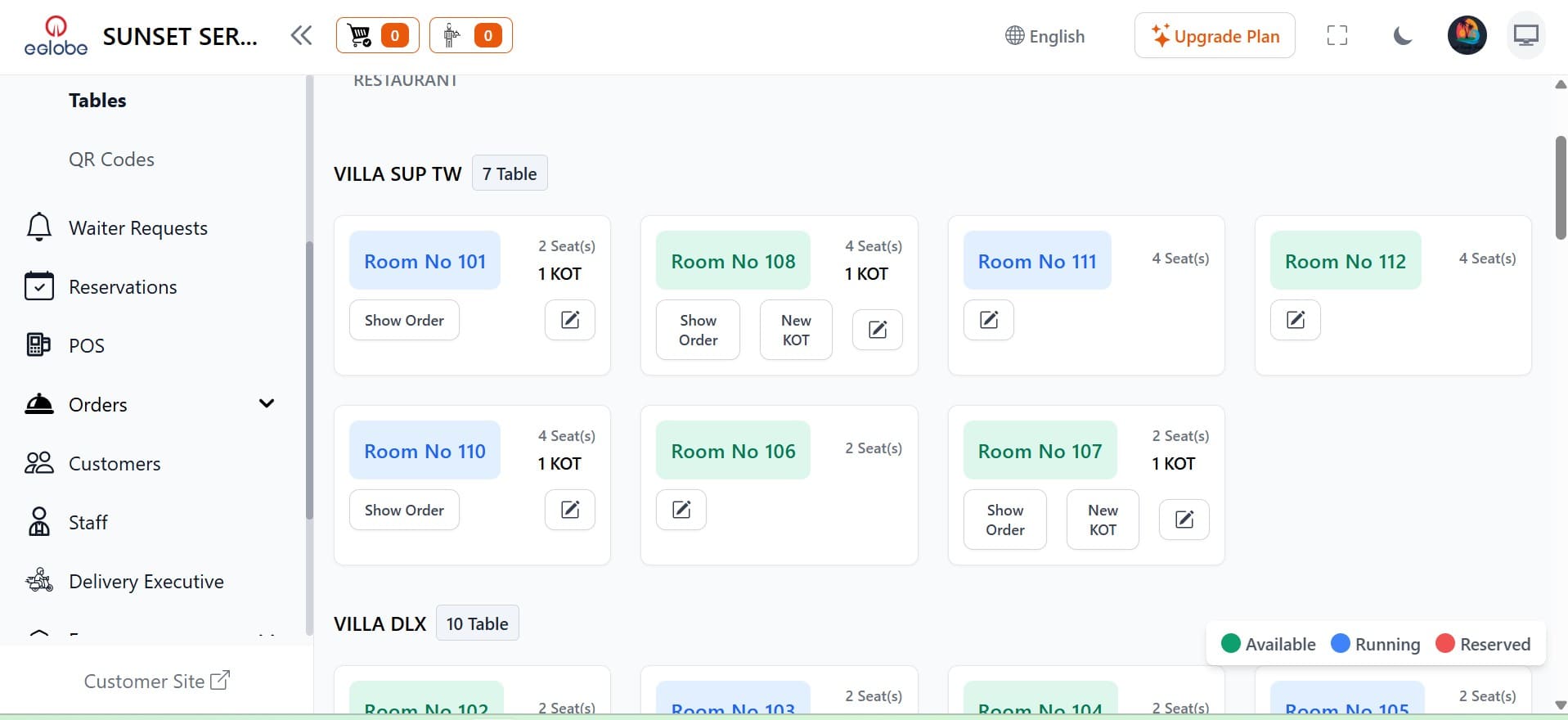Open the waiter request counter
This screenshot has height=720, width=1568.
pyautogui.click(x=471, y=35)
